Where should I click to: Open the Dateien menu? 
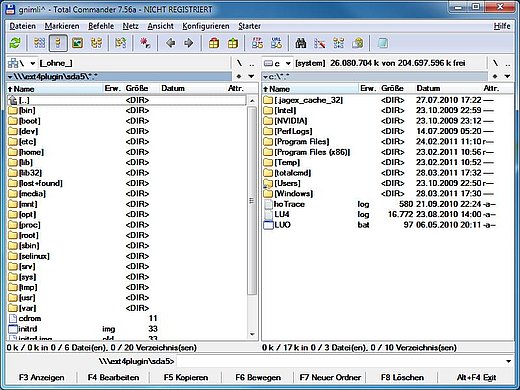tap(22, 26)
